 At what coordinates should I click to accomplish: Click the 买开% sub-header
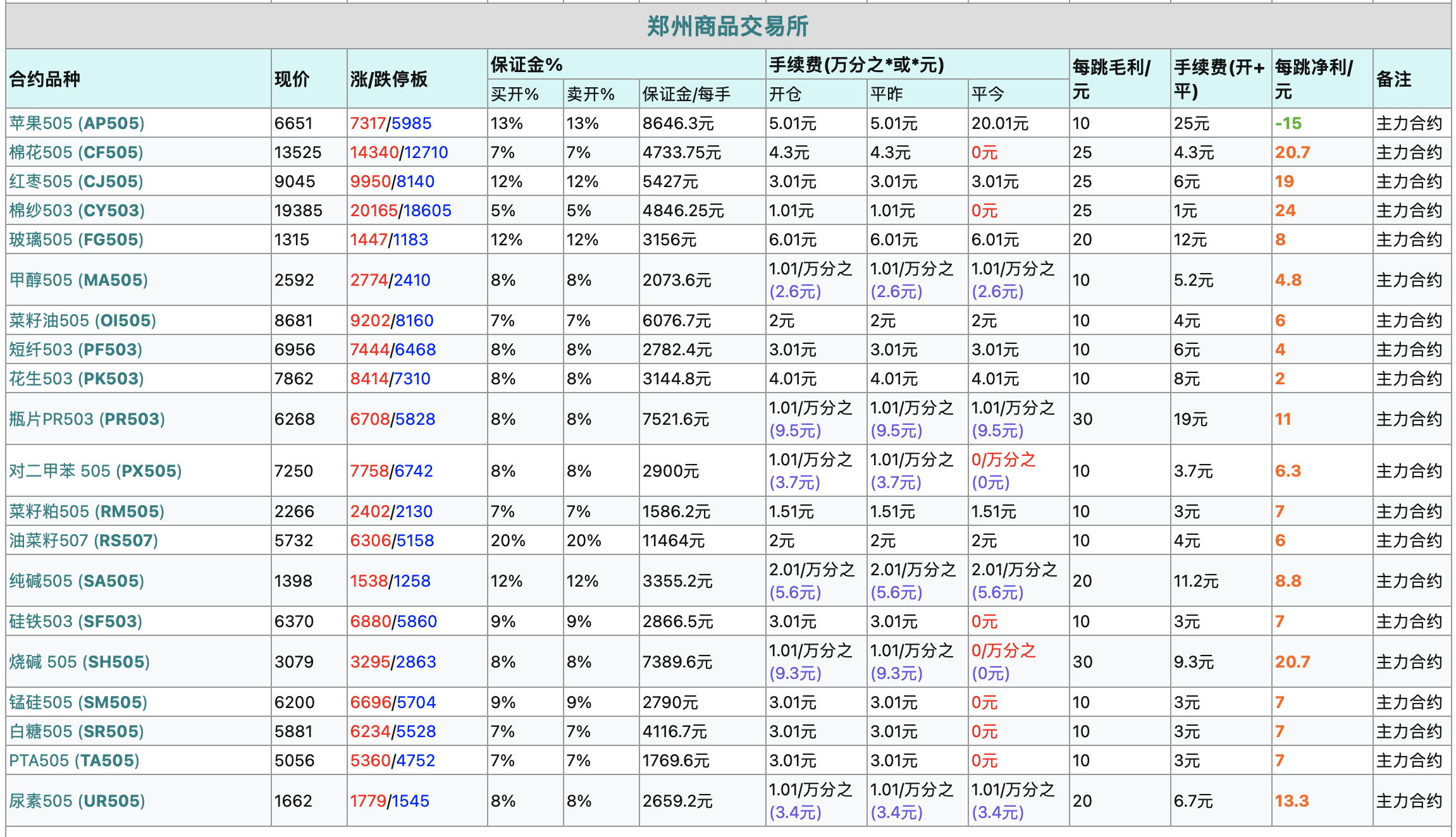point(515,94)
